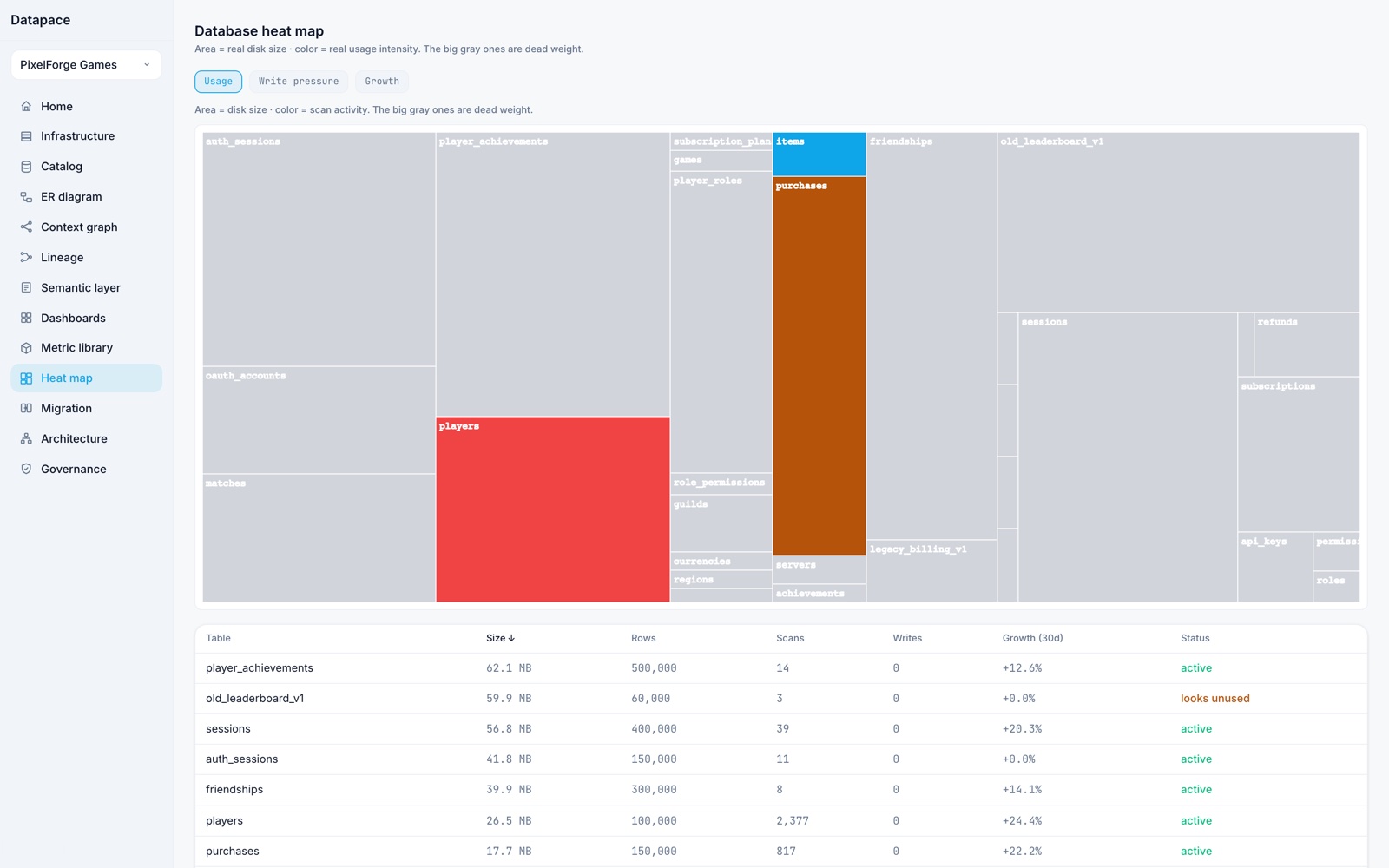1389x868 pixels.
Task: Click the Datapace logo title
Action: pos(40,20)
